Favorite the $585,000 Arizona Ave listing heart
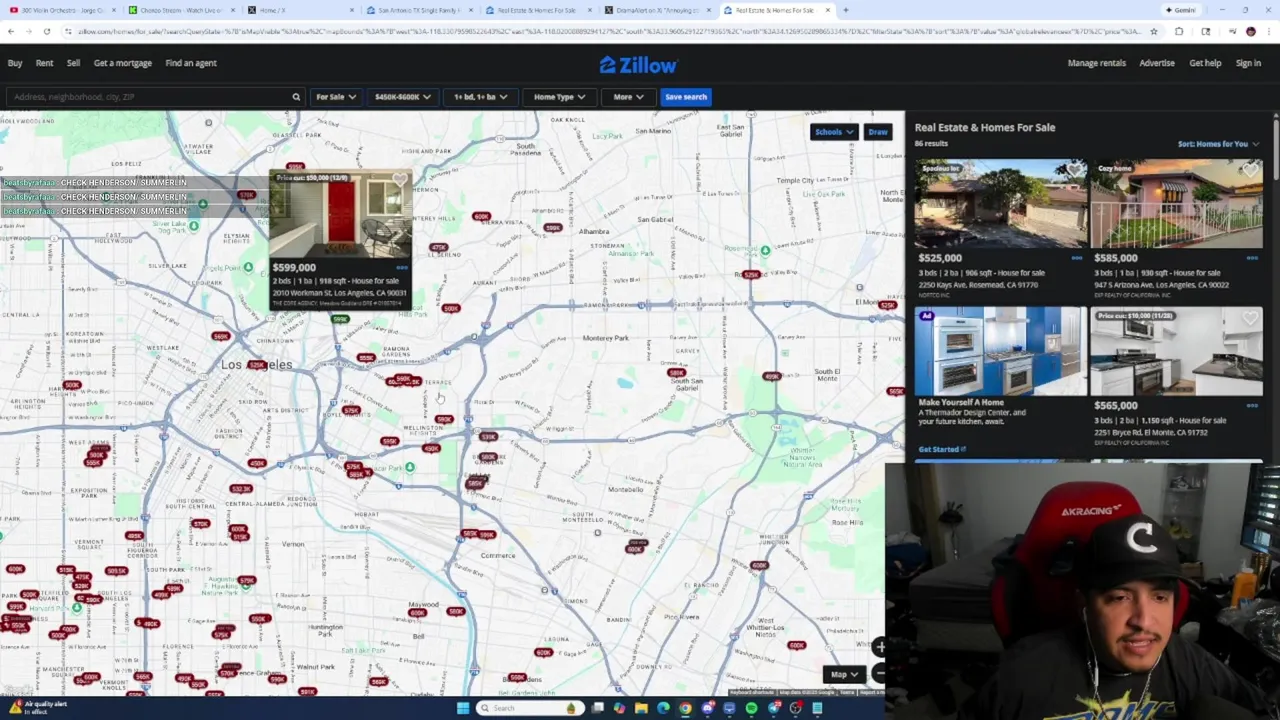 (x=1251, y=171)
